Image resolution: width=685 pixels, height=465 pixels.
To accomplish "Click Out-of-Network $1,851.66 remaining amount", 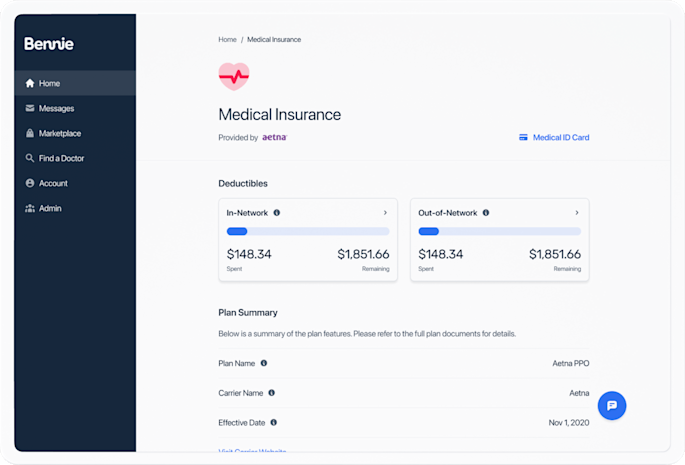I will coord(555,254).
